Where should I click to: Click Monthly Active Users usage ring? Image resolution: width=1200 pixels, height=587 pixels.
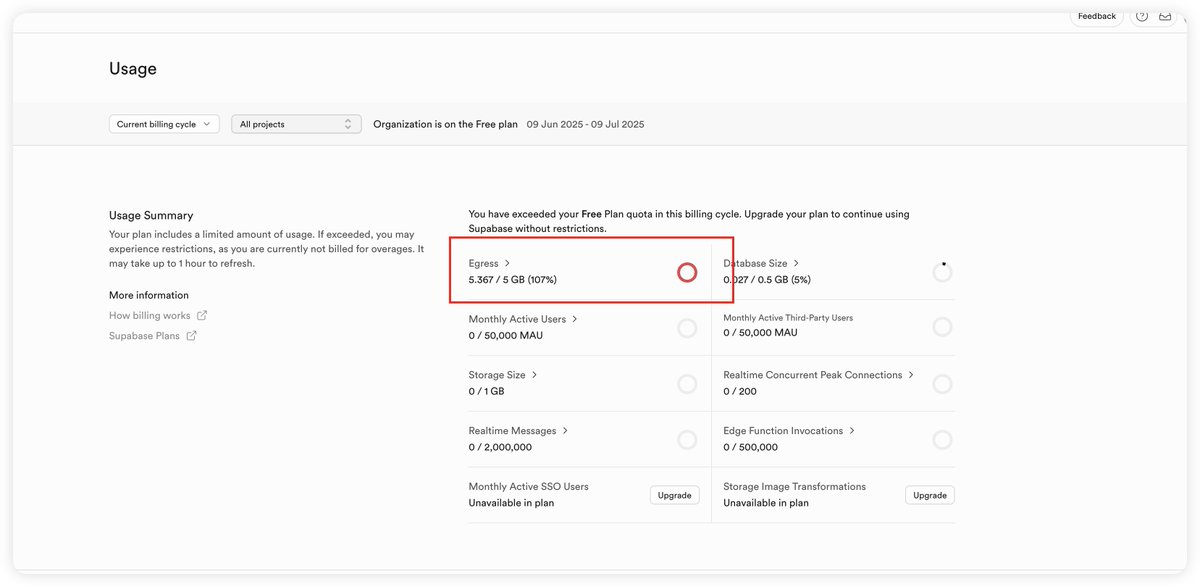point(687,327)
